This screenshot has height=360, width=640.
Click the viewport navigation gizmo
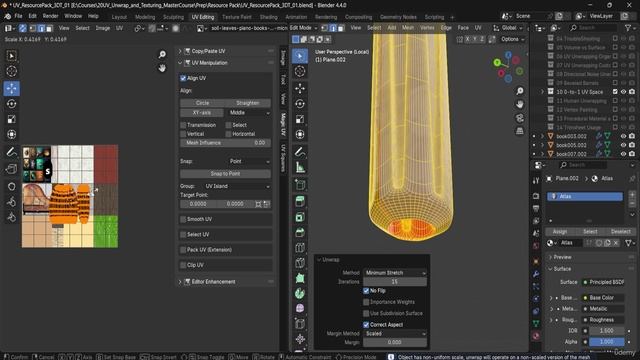point(508,67)
